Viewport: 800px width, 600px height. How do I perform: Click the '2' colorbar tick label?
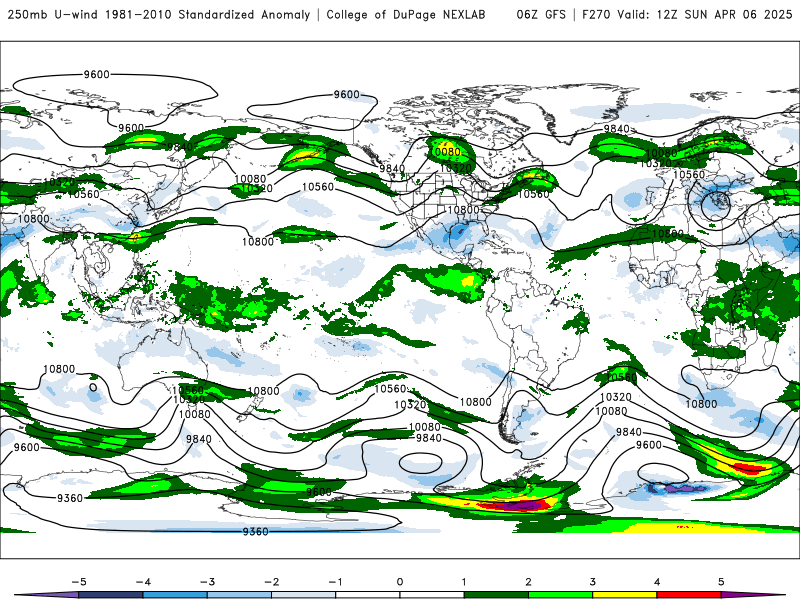point(529,582)
